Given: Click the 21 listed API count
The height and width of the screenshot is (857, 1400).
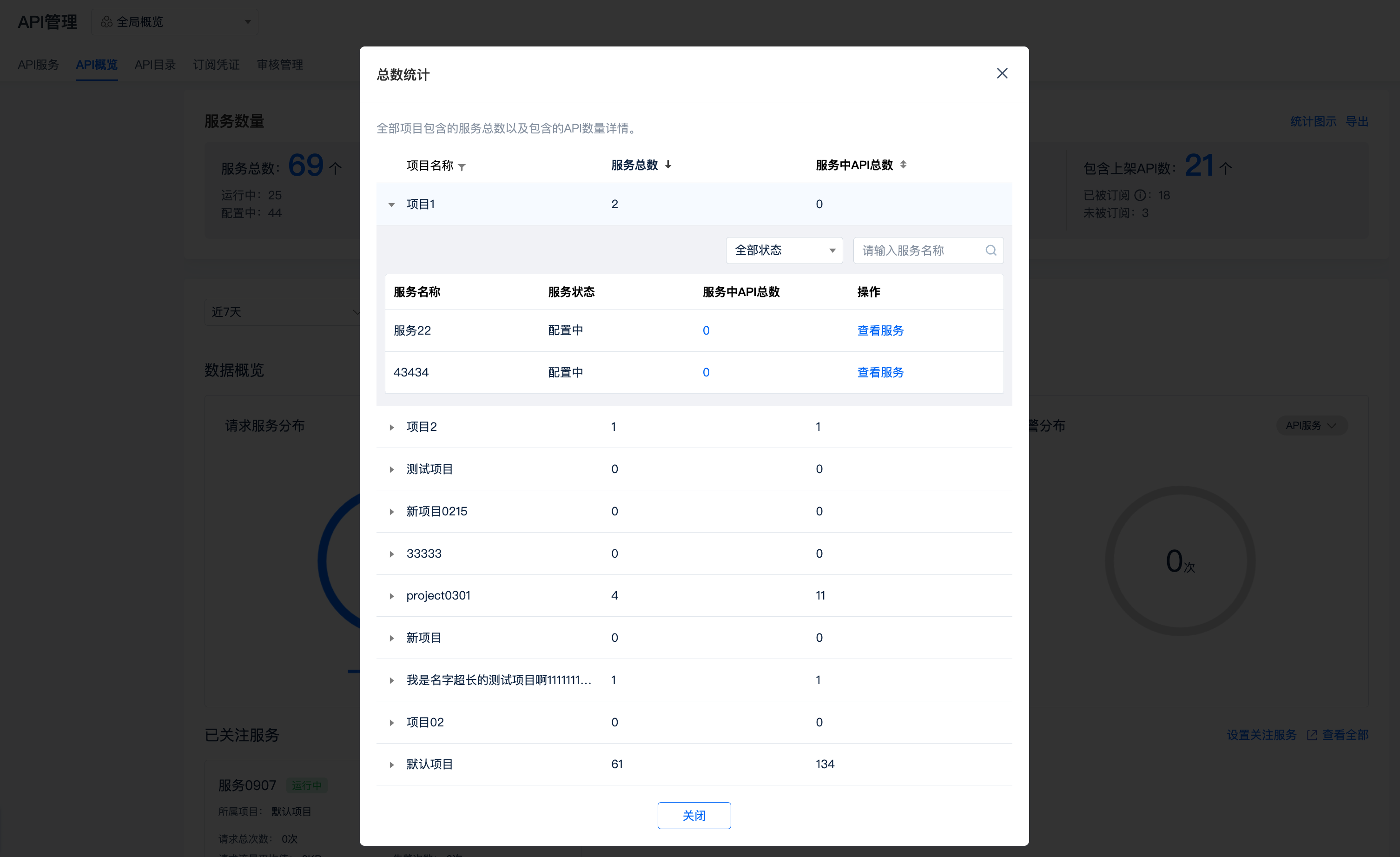Looking at the screenshot, I should coord(1199,166).
